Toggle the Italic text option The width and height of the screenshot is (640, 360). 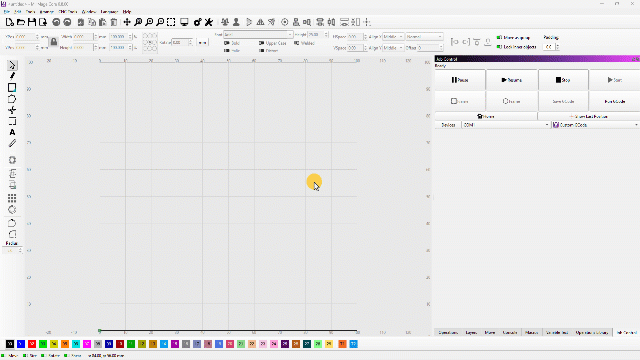pos(231,51)
